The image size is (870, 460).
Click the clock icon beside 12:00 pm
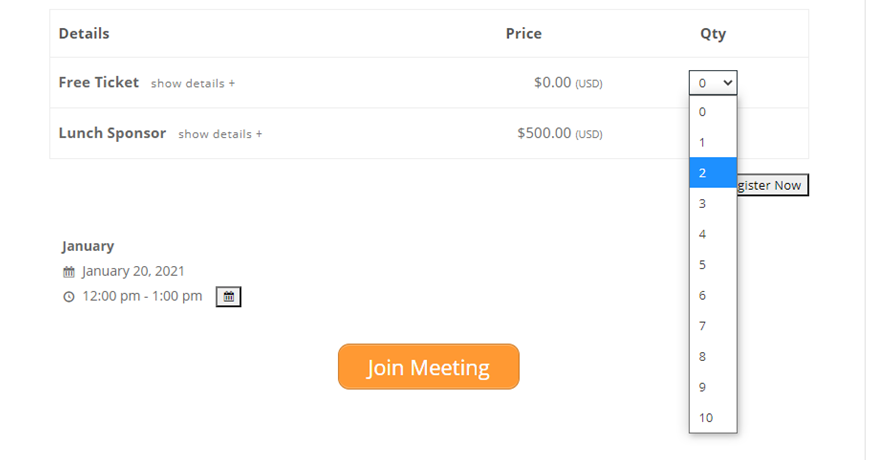coord(69,297)
